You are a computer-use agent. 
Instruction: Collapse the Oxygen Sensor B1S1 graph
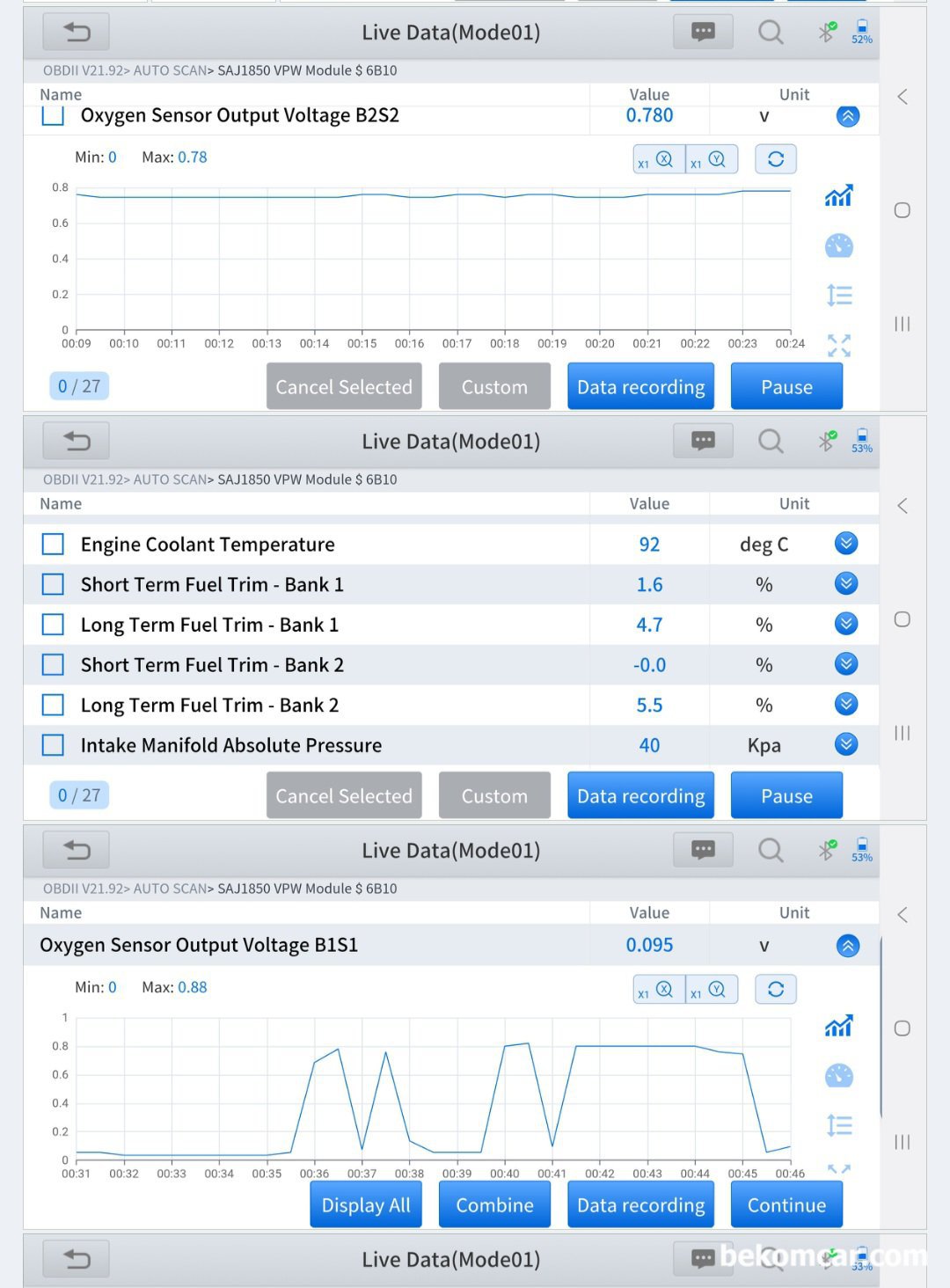point(847,946)
